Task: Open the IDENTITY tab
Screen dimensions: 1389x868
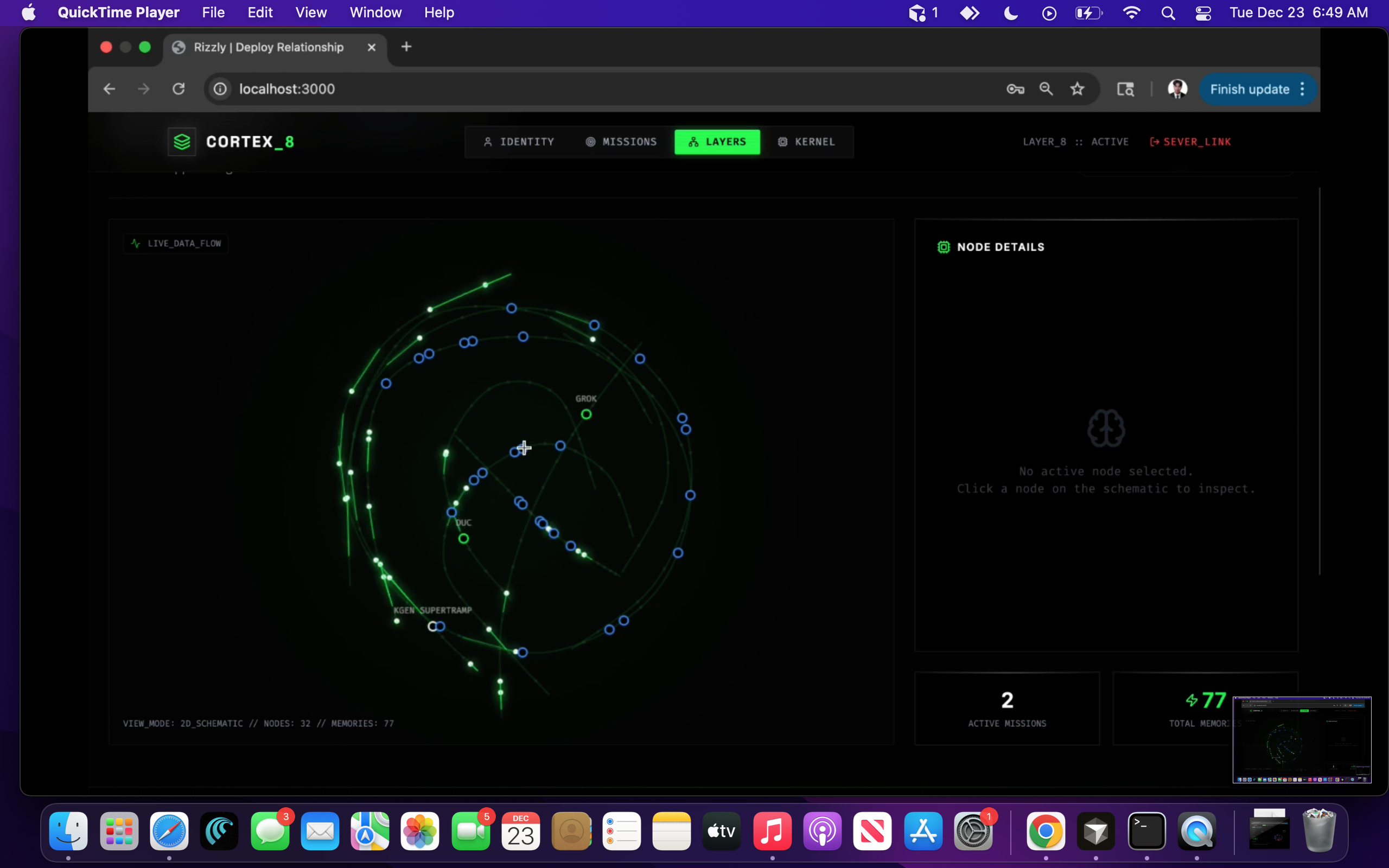Action: click(519, 142)
